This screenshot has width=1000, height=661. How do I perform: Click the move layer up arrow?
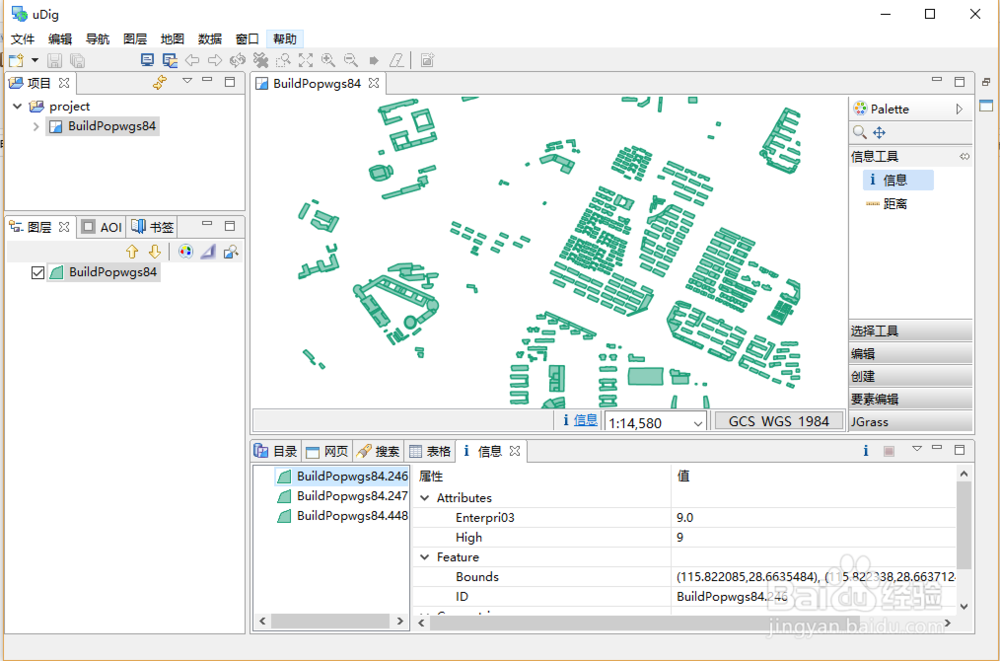[x=132, y=251]
